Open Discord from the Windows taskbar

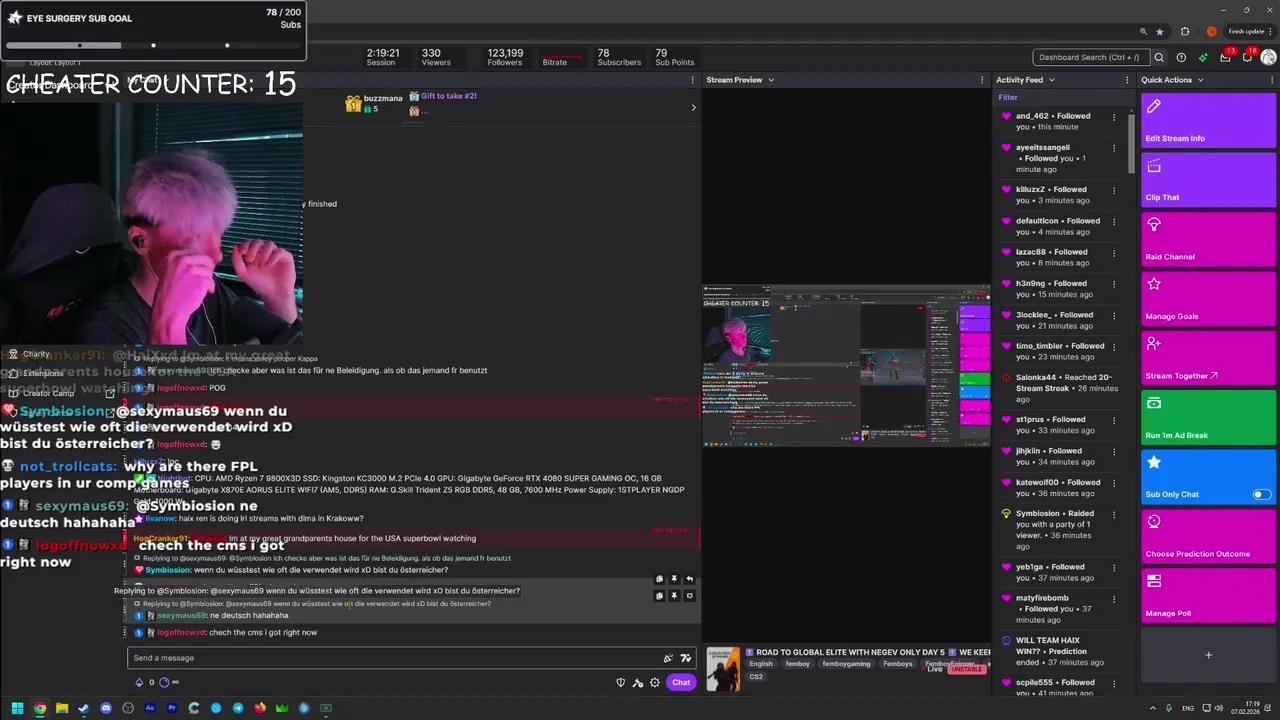106,708
